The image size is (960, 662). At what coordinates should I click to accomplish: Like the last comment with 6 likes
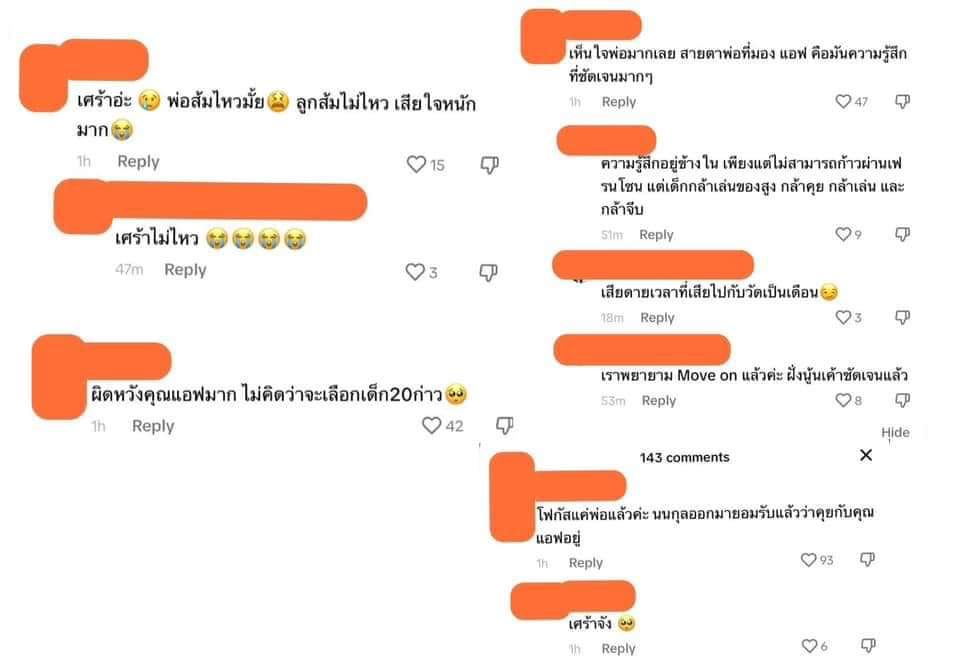pyautogui.click(x=809, y=645)
